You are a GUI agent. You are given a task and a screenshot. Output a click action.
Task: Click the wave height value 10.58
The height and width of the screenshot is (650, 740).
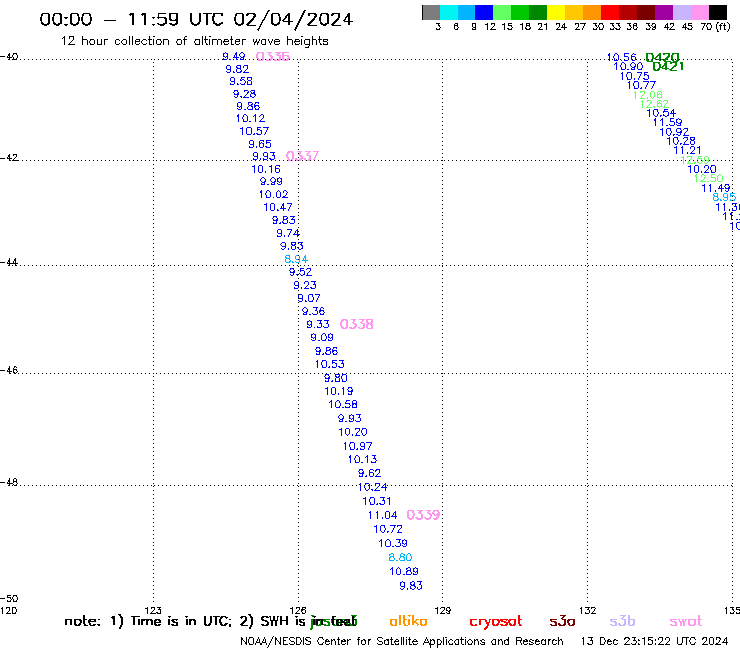tap(343, 405)
